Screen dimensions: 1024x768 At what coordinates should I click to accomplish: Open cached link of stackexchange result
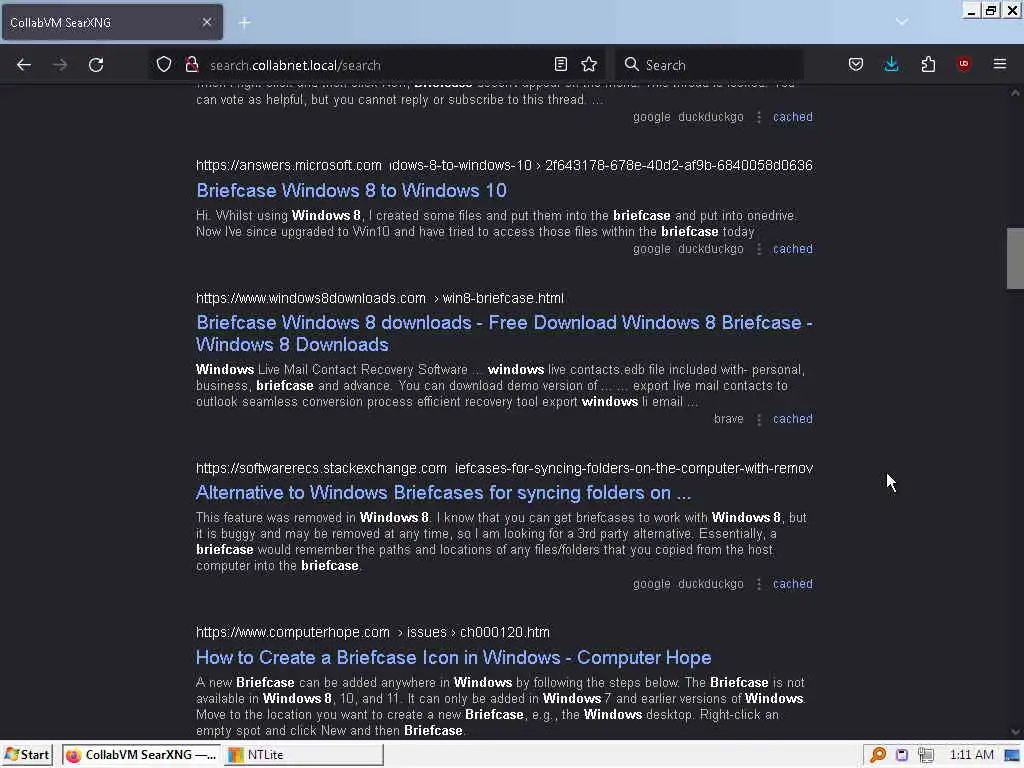793,584
